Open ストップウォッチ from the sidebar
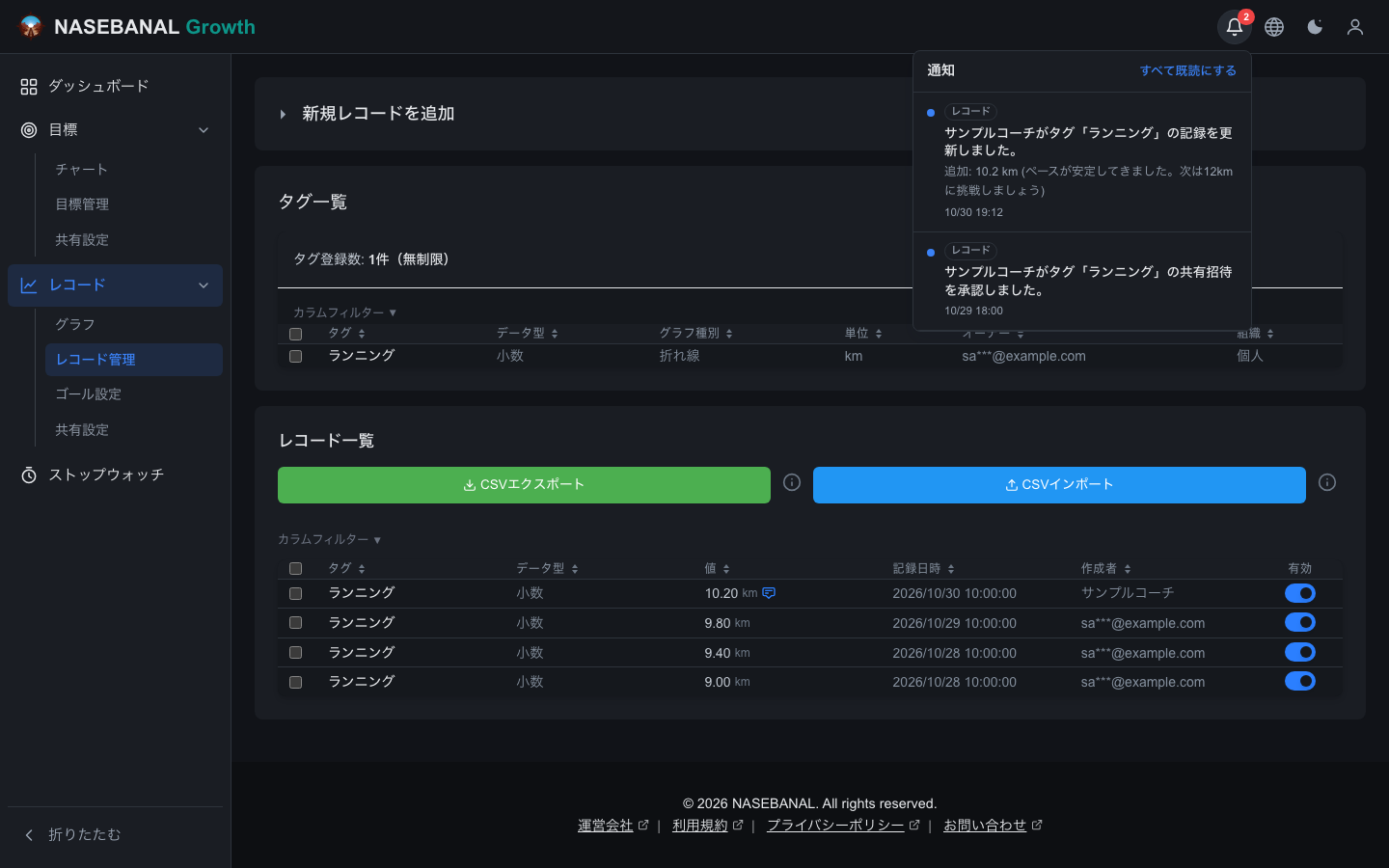This screenshot has width=1389, height=868. click(x=115, y=475)
